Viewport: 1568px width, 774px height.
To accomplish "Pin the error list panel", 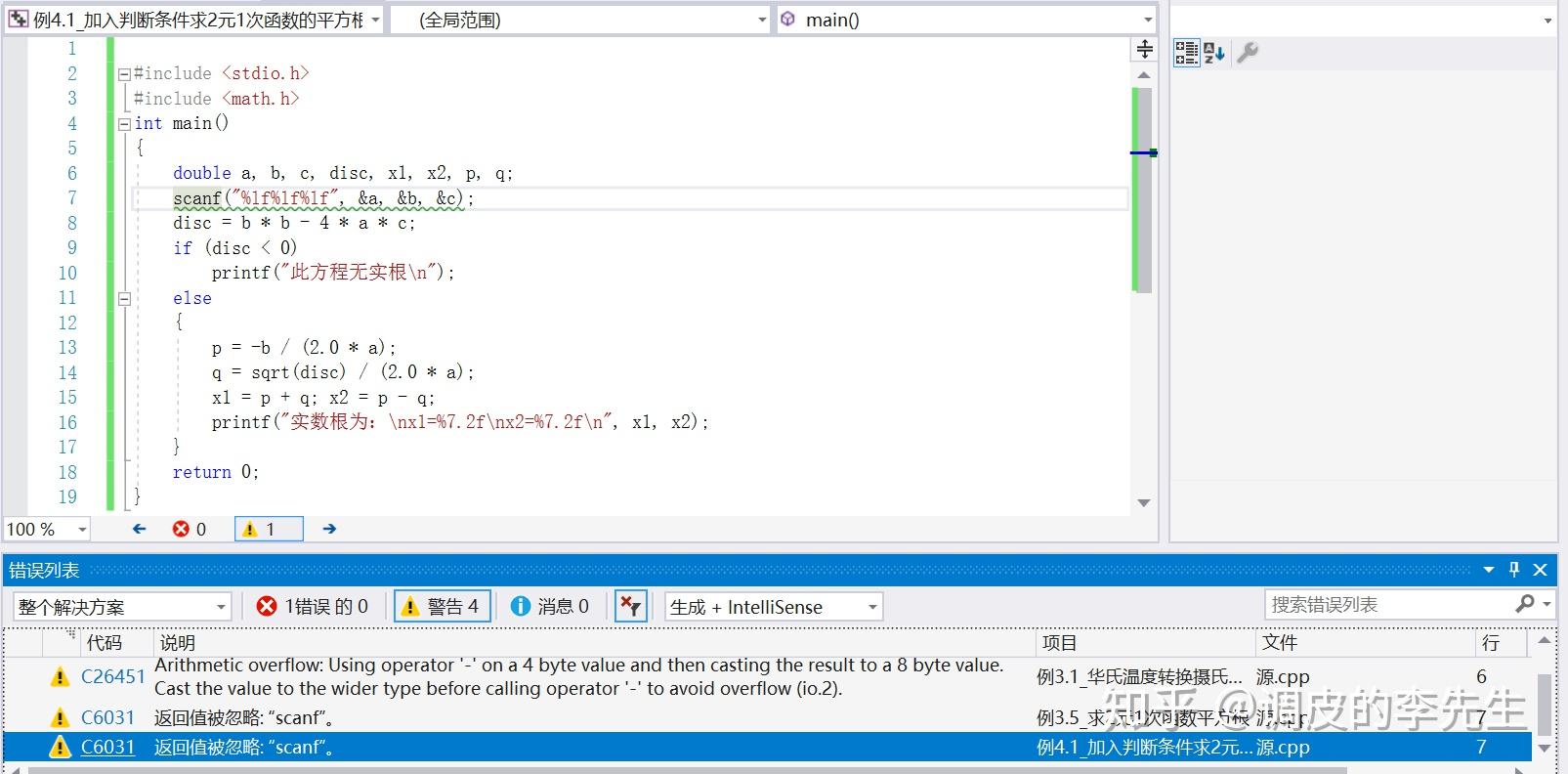I will [x=1514, y=570].
